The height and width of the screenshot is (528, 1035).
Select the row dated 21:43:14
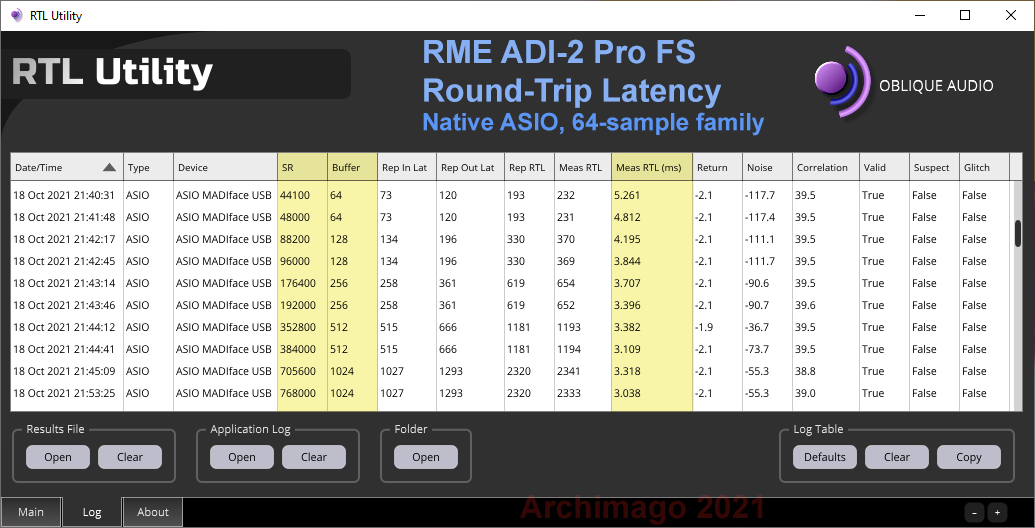coord(510,283)
